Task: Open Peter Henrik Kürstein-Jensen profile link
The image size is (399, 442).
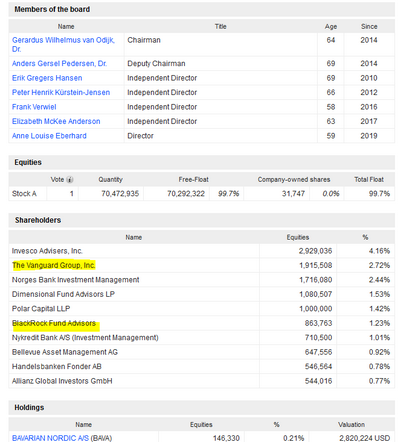Action: pyautogui.click(x=61, y=92)
